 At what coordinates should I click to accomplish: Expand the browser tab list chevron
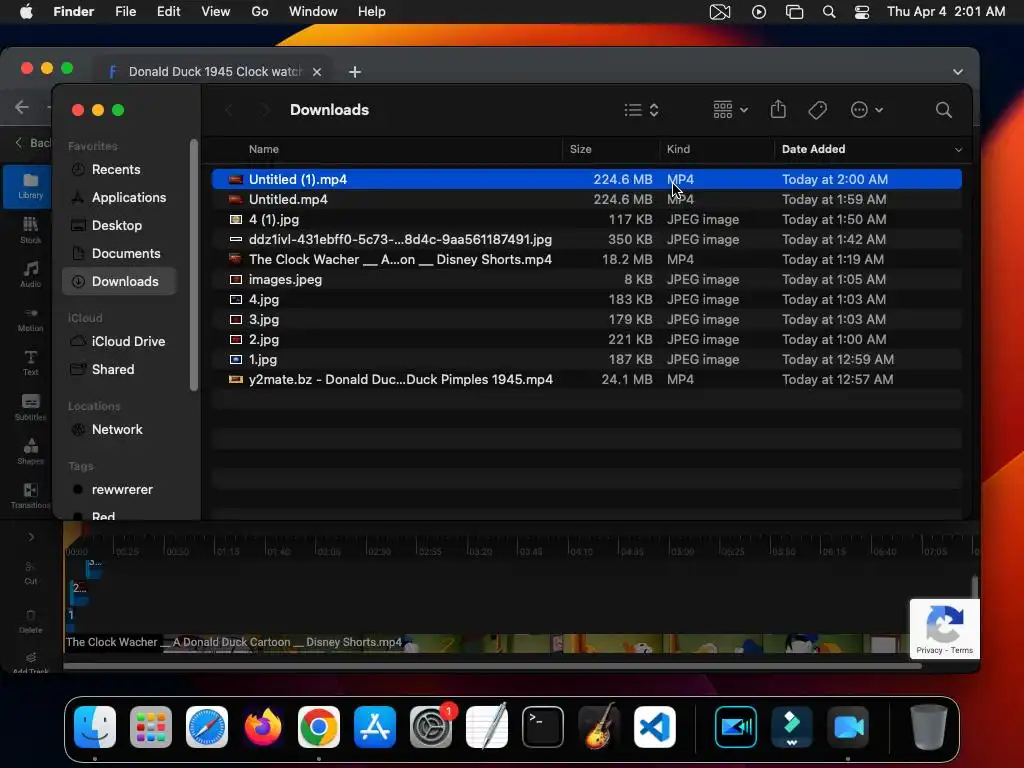tap(957, 72)
